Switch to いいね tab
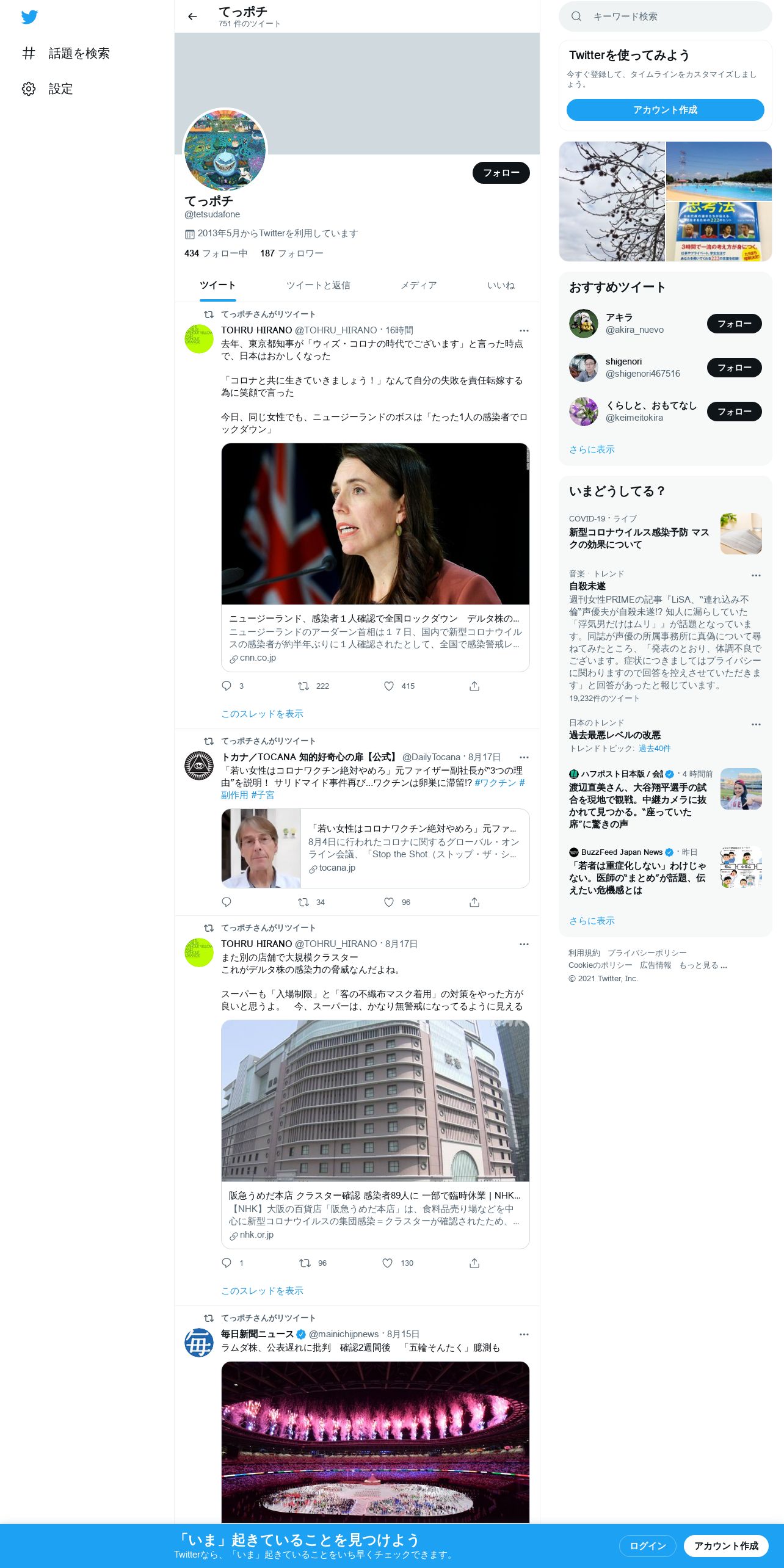 (x=501, y=285)
